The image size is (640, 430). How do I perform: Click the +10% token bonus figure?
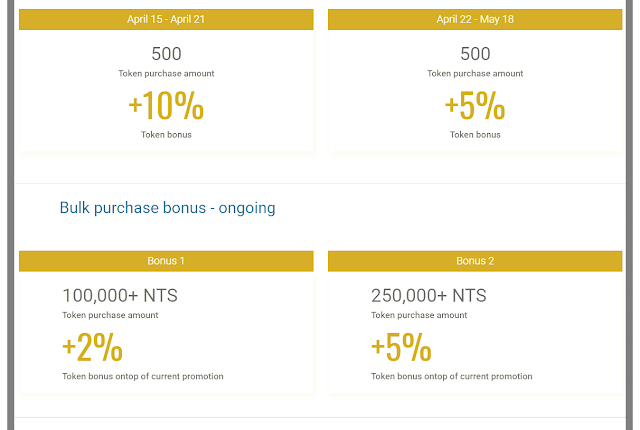coord(166,106)
